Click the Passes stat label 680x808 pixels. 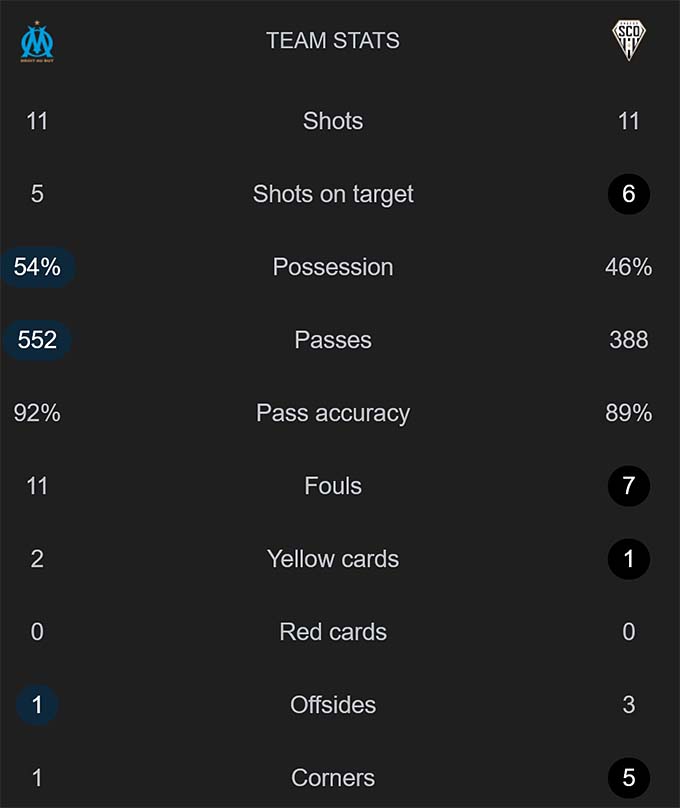[333, 340]
